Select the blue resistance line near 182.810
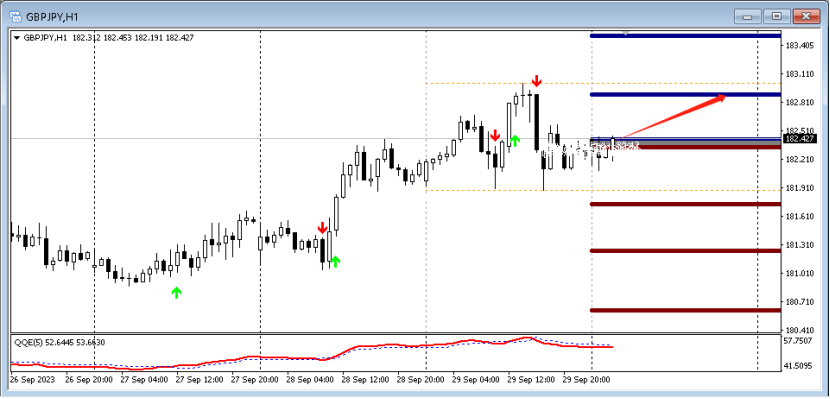The width and height of the screenshot is (830, 399). (685, 95)
